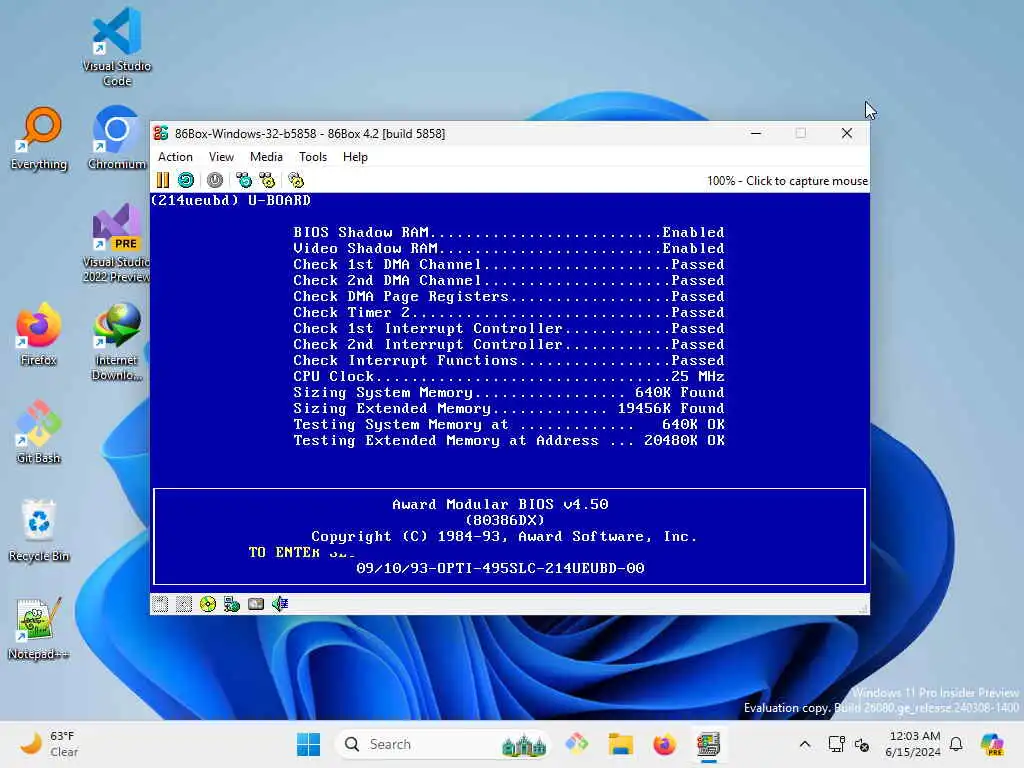This screenshot has width=1024, height=768.
Task: Click the 'Check Interrupt Functions' line
Action: pyautogui.click(x=509, y=360)
